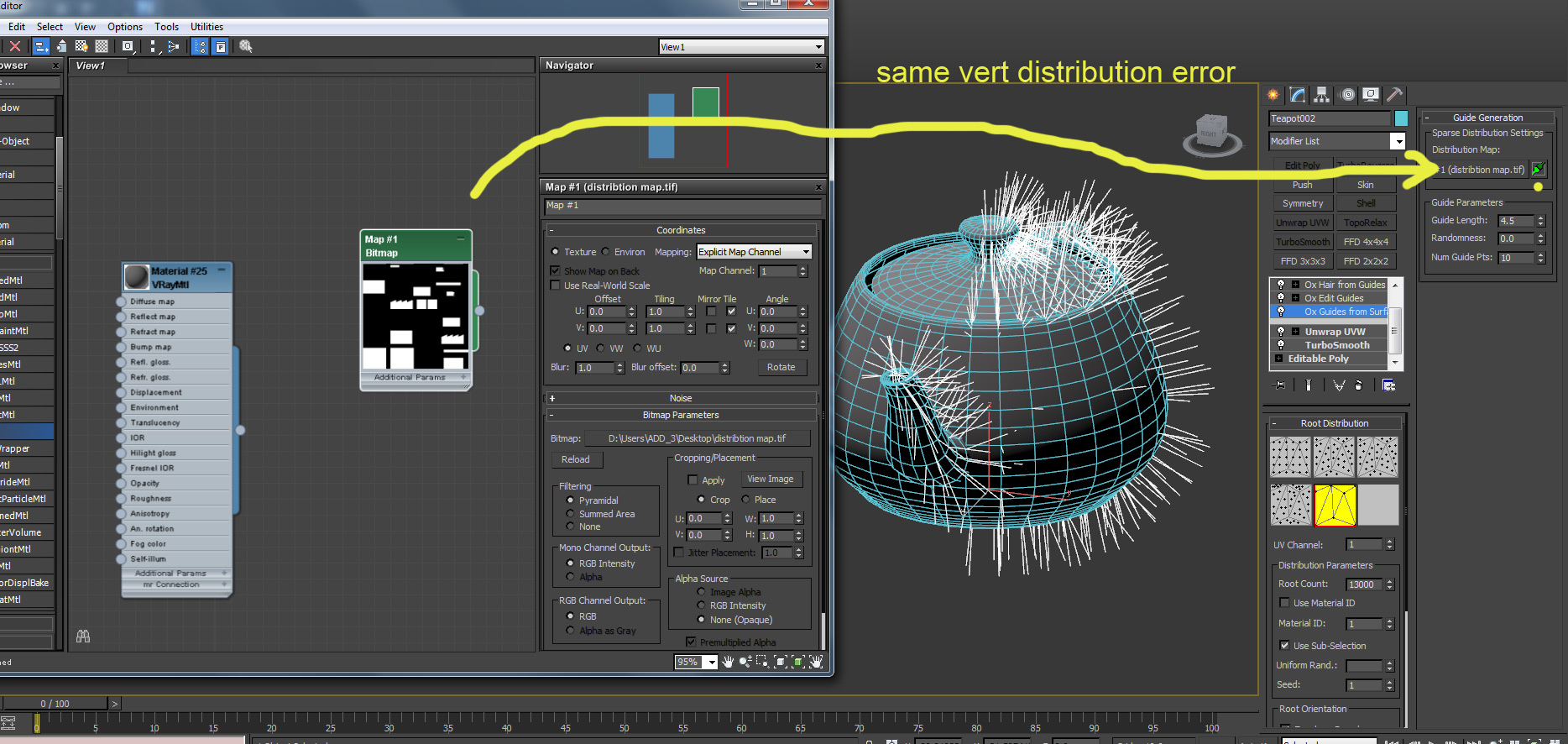Click the Pan hand tool icon

point(728,662)
